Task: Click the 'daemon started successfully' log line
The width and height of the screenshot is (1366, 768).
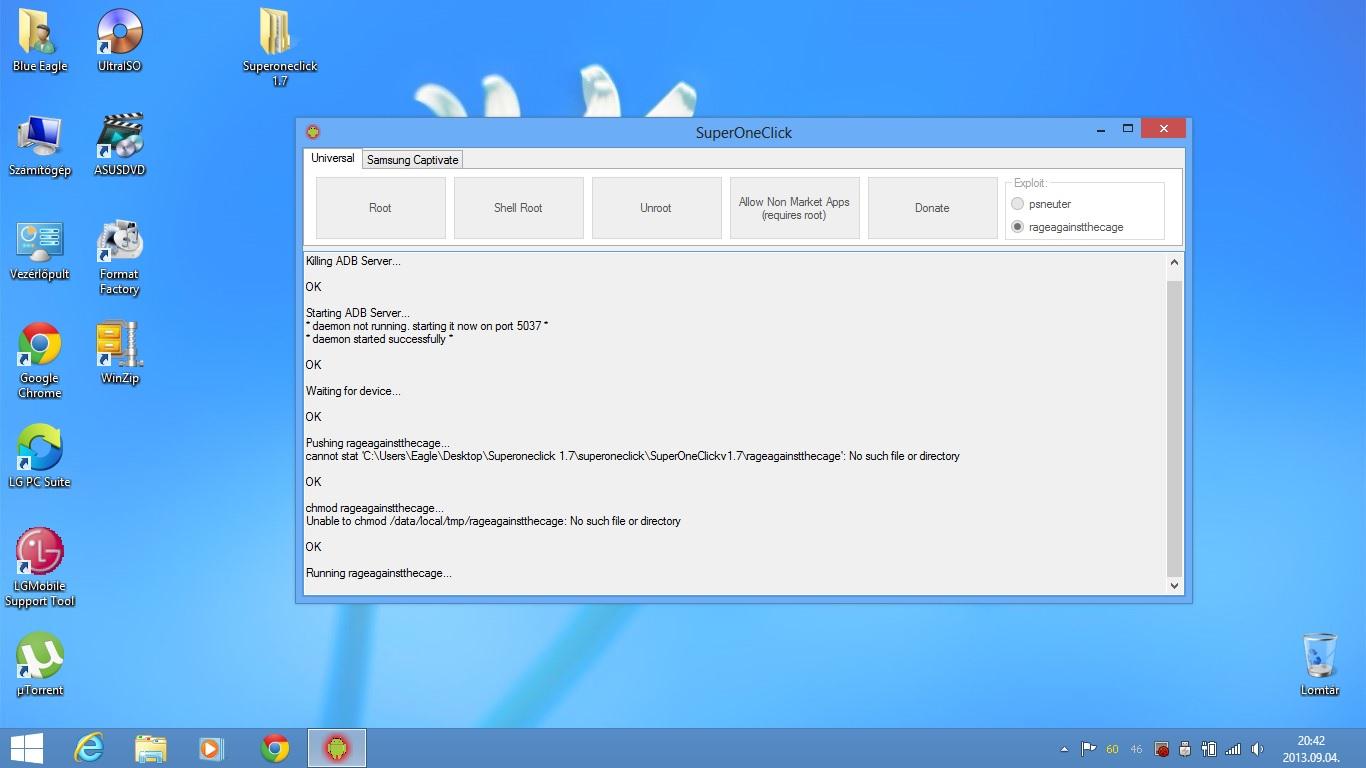Action: [x=379, y=339]
